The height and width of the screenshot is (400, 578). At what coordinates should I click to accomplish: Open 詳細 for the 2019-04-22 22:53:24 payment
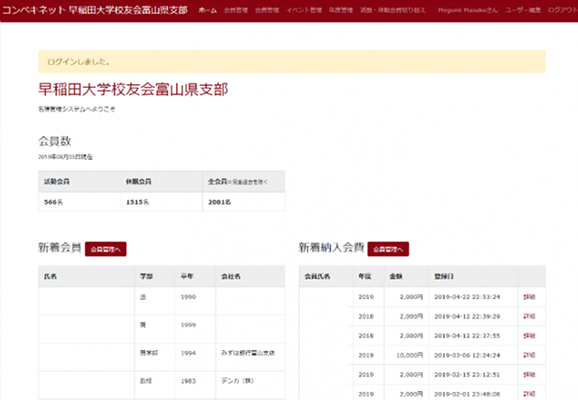(x=529, y=297)
